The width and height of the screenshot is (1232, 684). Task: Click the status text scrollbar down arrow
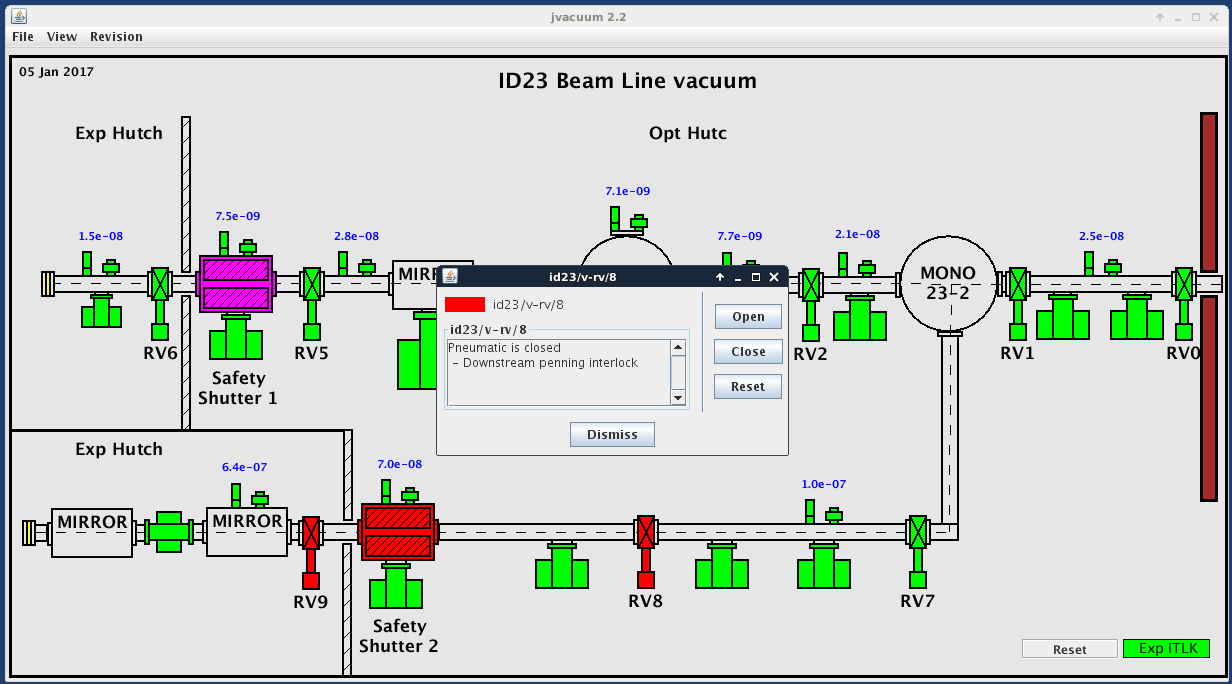(678, 398)
